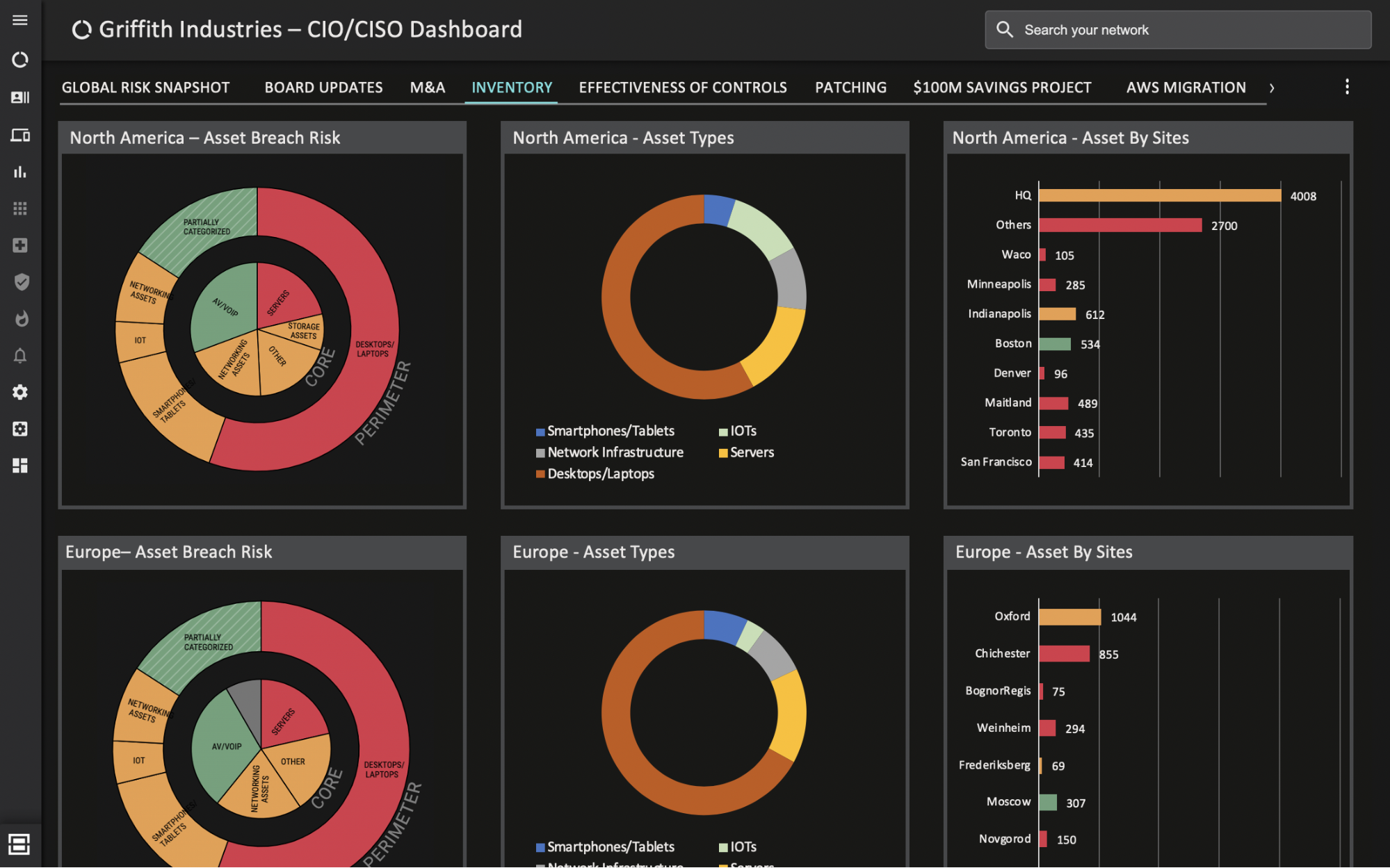Open the devices icon in sidebar
Viewport: 1390px width, 868px height.
(x=20, y=135)
